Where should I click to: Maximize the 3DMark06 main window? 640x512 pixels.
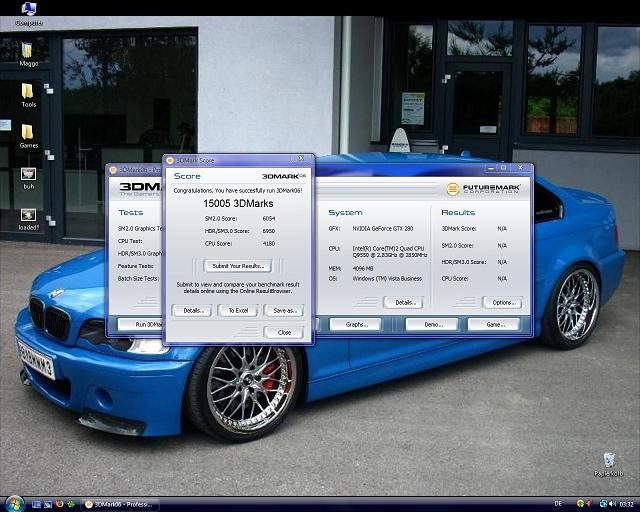(504, 168)
